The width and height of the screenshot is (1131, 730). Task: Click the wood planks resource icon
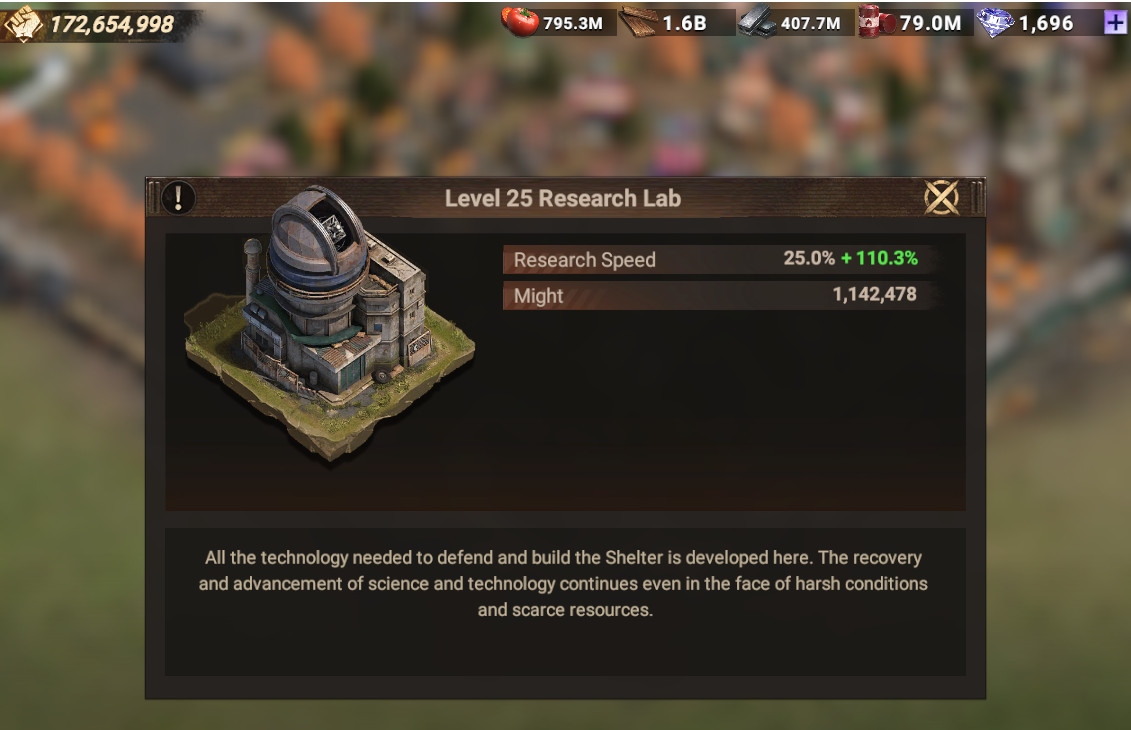point(638,22)
